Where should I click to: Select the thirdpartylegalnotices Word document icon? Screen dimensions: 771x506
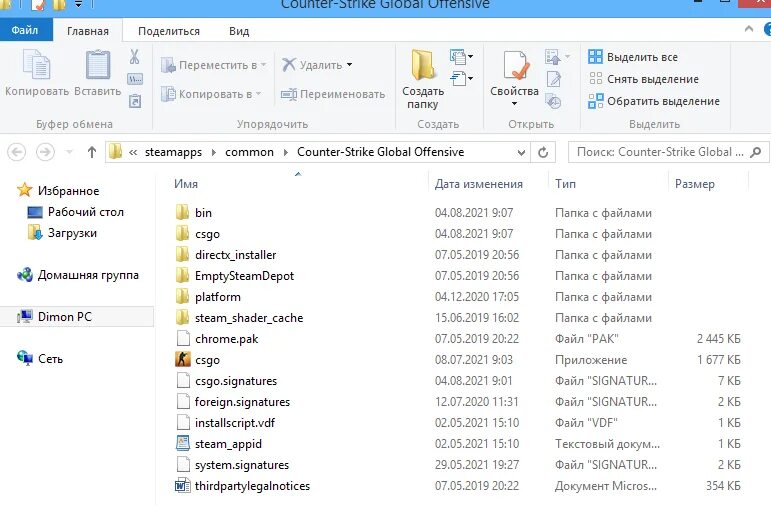pos(183,486)
